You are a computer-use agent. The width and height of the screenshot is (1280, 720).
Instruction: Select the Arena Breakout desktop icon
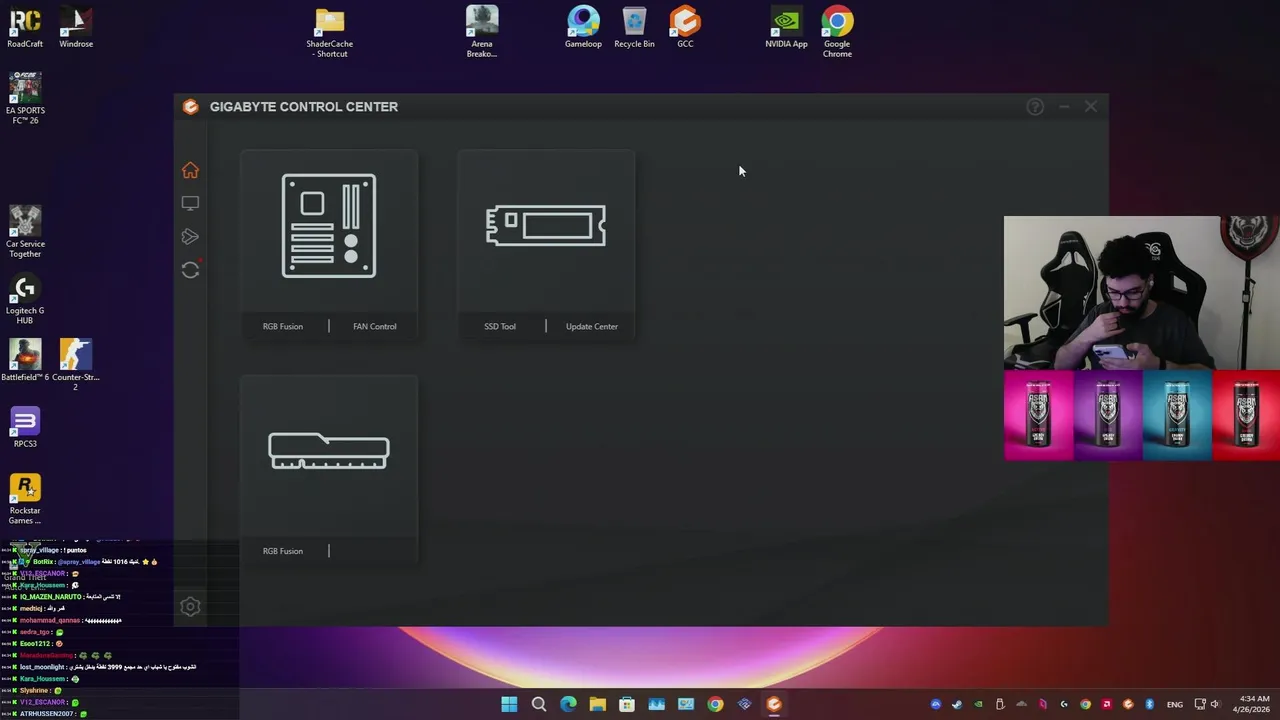(482, 32)
